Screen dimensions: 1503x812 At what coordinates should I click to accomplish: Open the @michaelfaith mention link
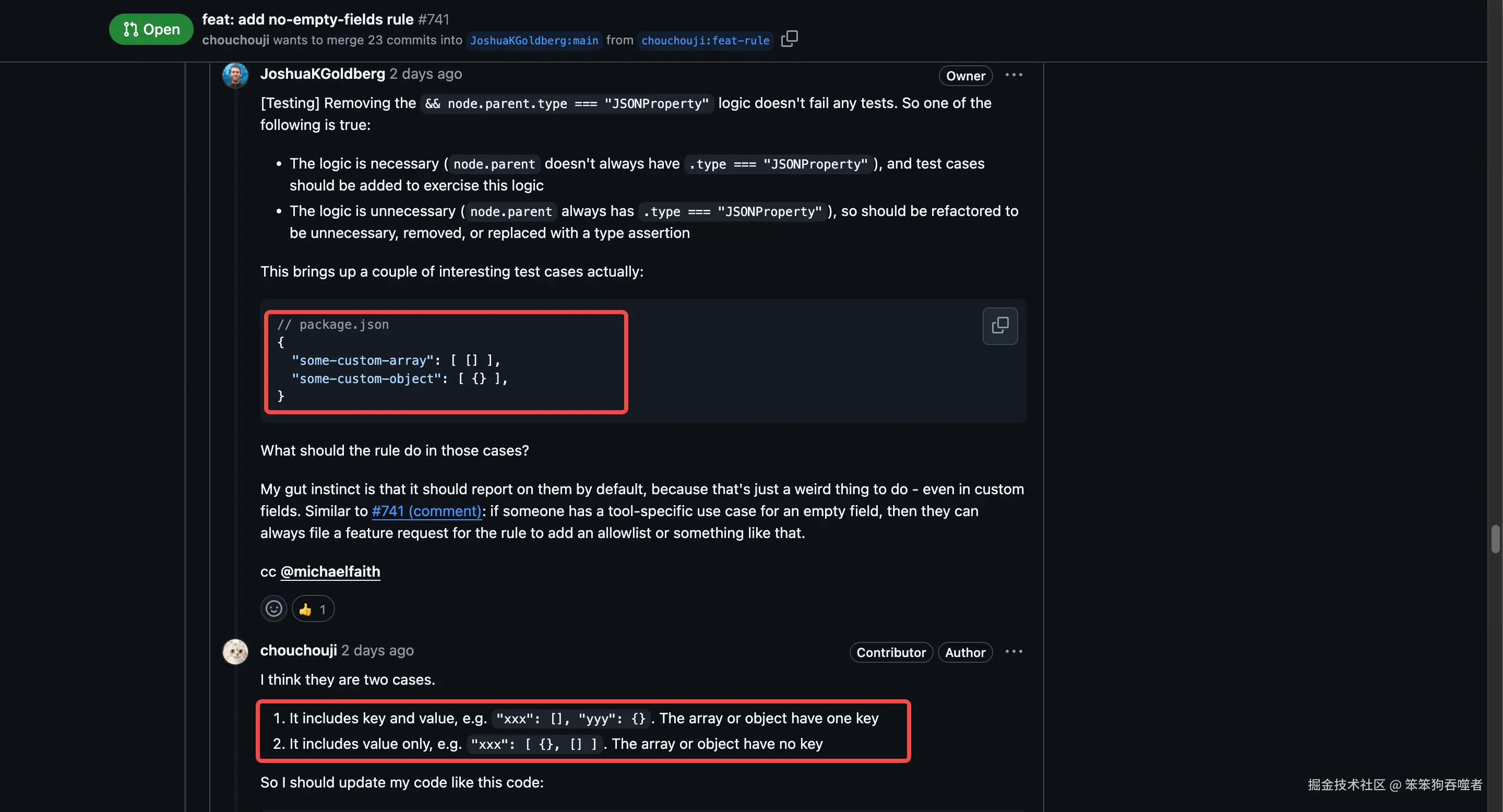click(330, 571)
